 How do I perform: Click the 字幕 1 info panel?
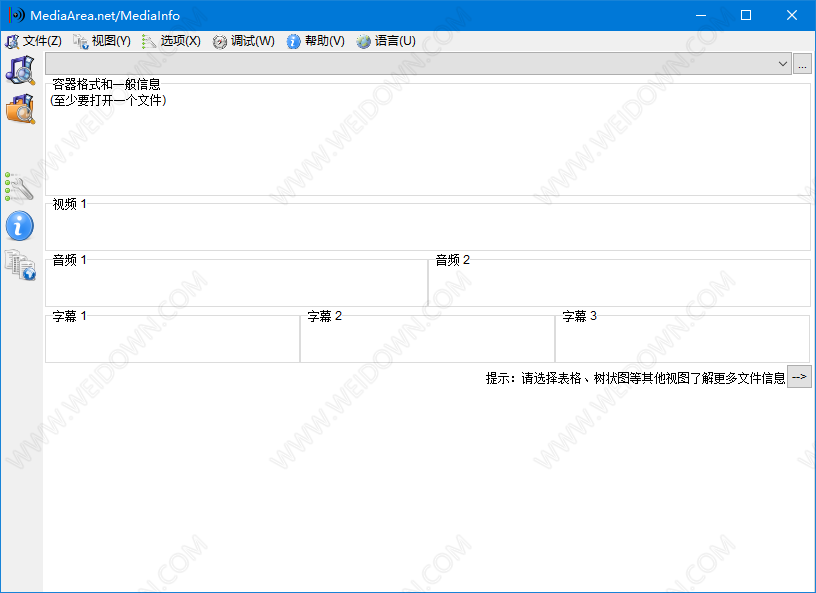point(172,340)
